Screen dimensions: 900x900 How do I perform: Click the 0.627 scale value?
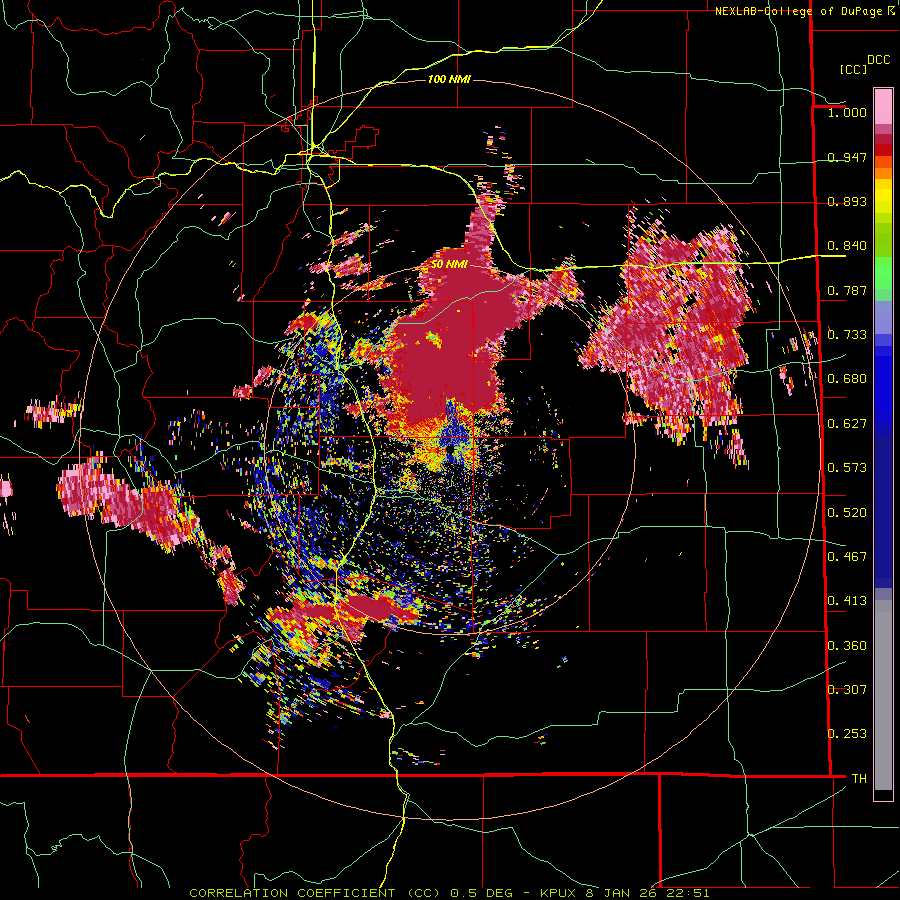tap(847, 424)
